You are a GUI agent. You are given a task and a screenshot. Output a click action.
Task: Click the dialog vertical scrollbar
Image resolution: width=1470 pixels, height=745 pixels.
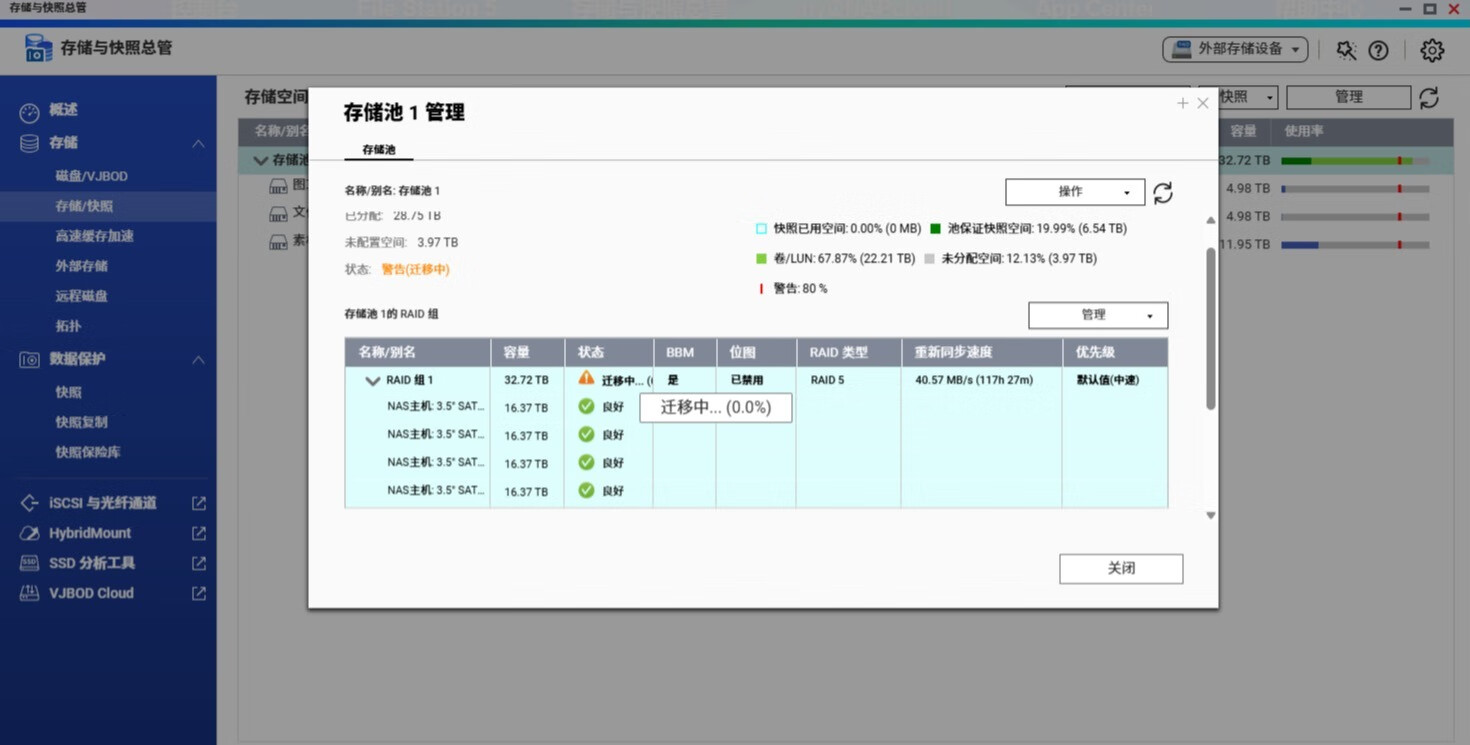pos(1210,329)
